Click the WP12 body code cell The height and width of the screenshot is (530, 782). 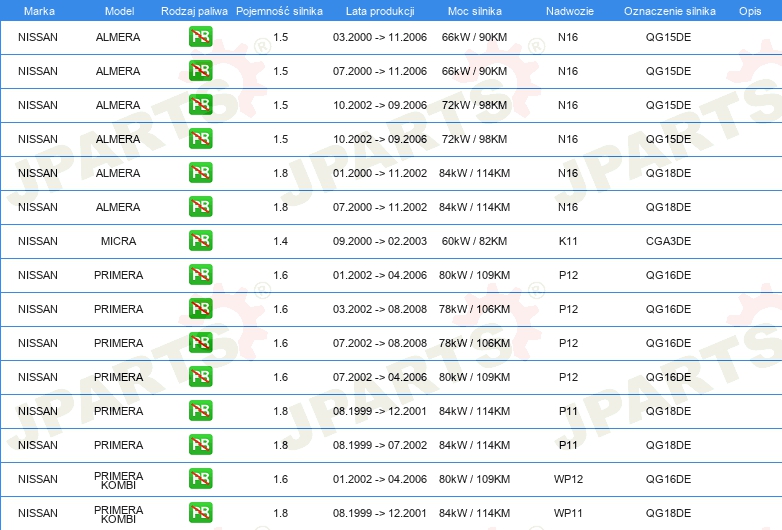pyautogui.click(x=568, y=479)
